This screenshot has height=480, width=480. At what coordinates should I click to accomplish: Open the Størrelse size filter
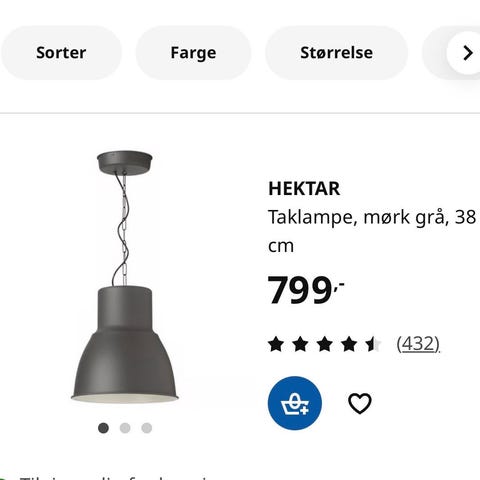[x=337, y=53]
